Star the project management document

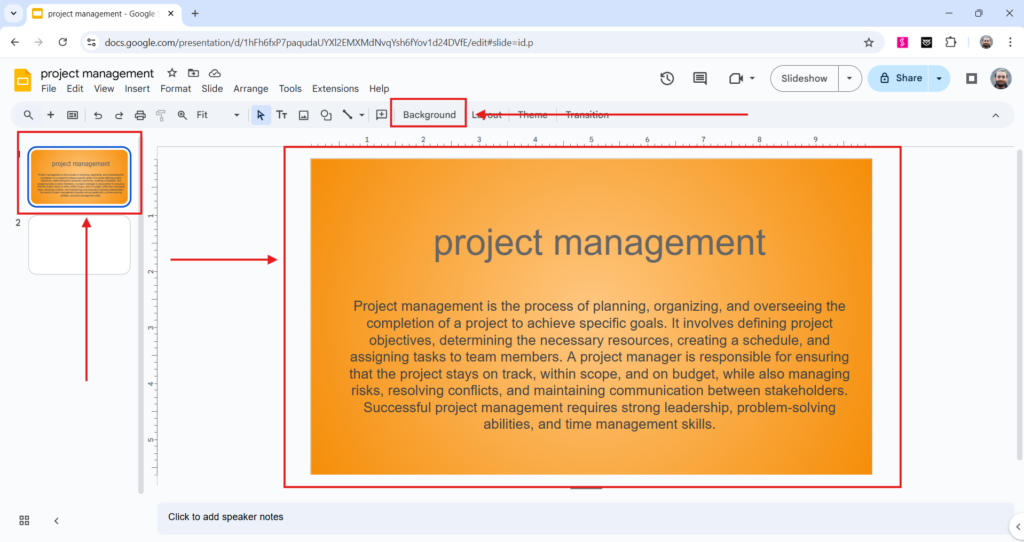pyautogui.click(x=172, y=73)
